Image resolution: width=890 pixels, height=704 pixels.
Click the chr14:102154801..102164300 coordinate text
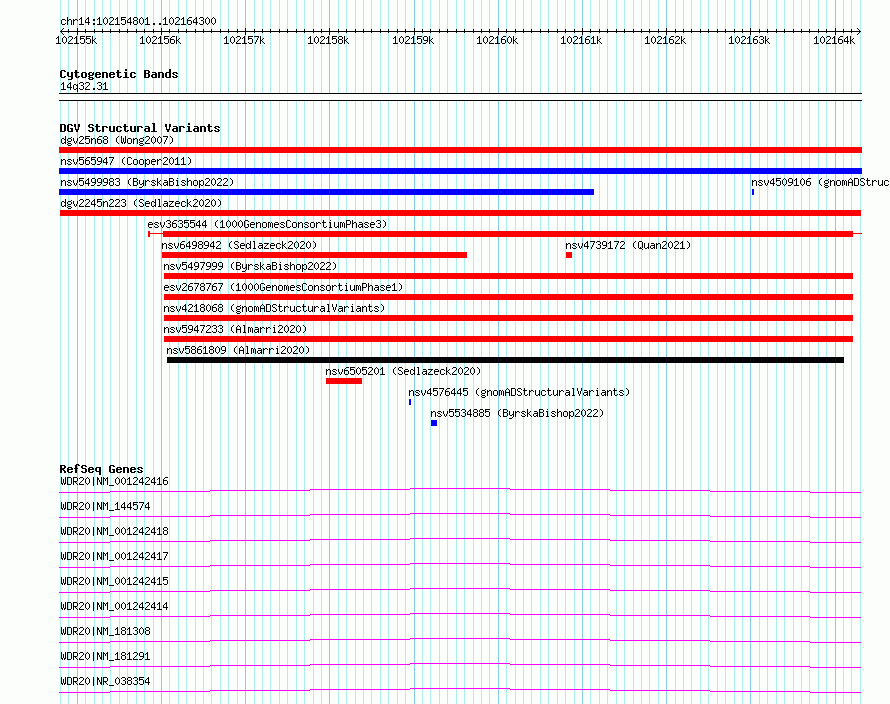[x=138, y=21]
